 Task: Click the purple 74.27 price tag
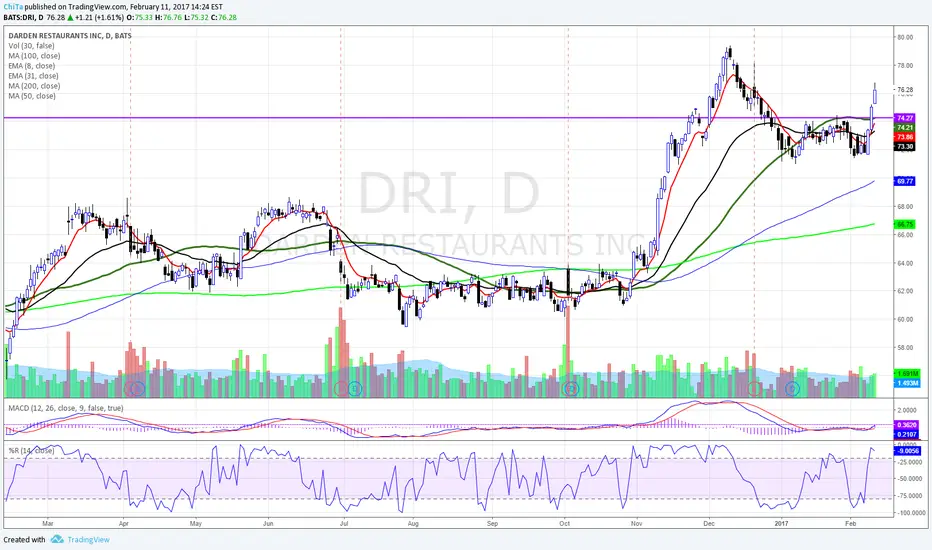click(x=905, y=118)
